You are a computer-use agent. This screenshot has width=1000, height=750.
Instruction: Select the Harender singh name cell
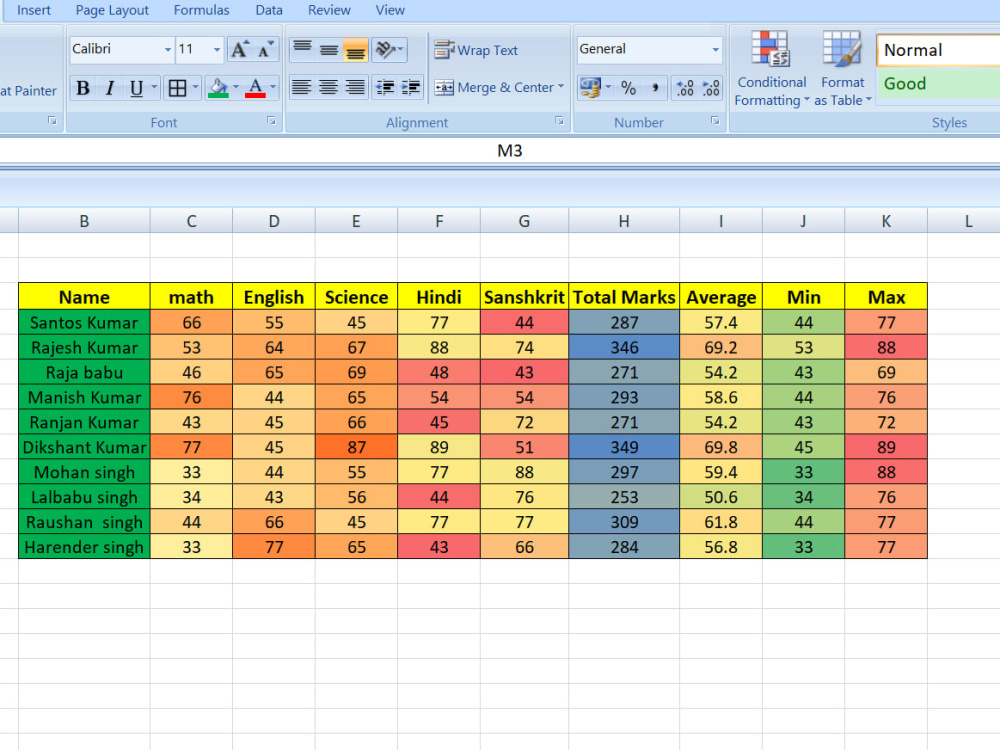point(84,547)
